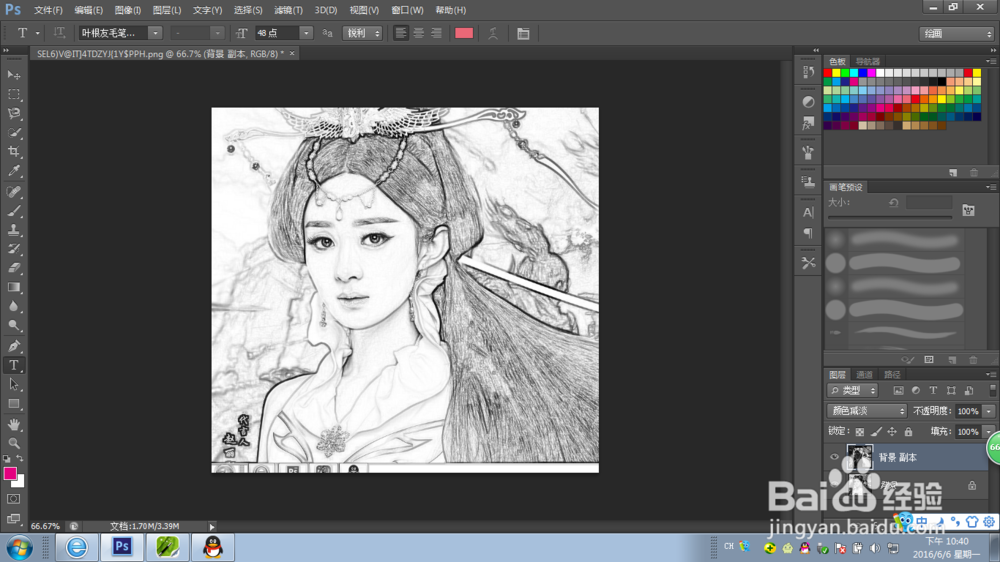Right align the text

436,33
